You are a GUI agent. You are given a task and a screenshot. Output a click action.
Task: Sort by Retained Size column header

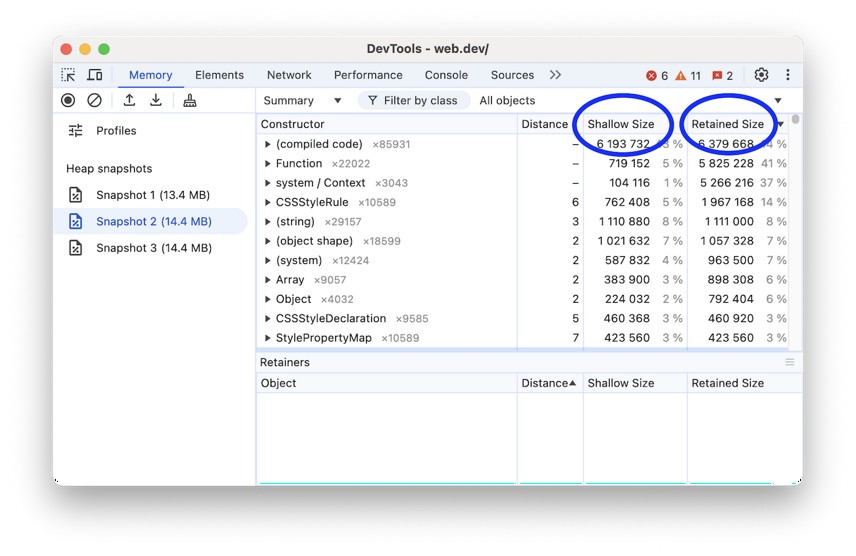point(728,124)
